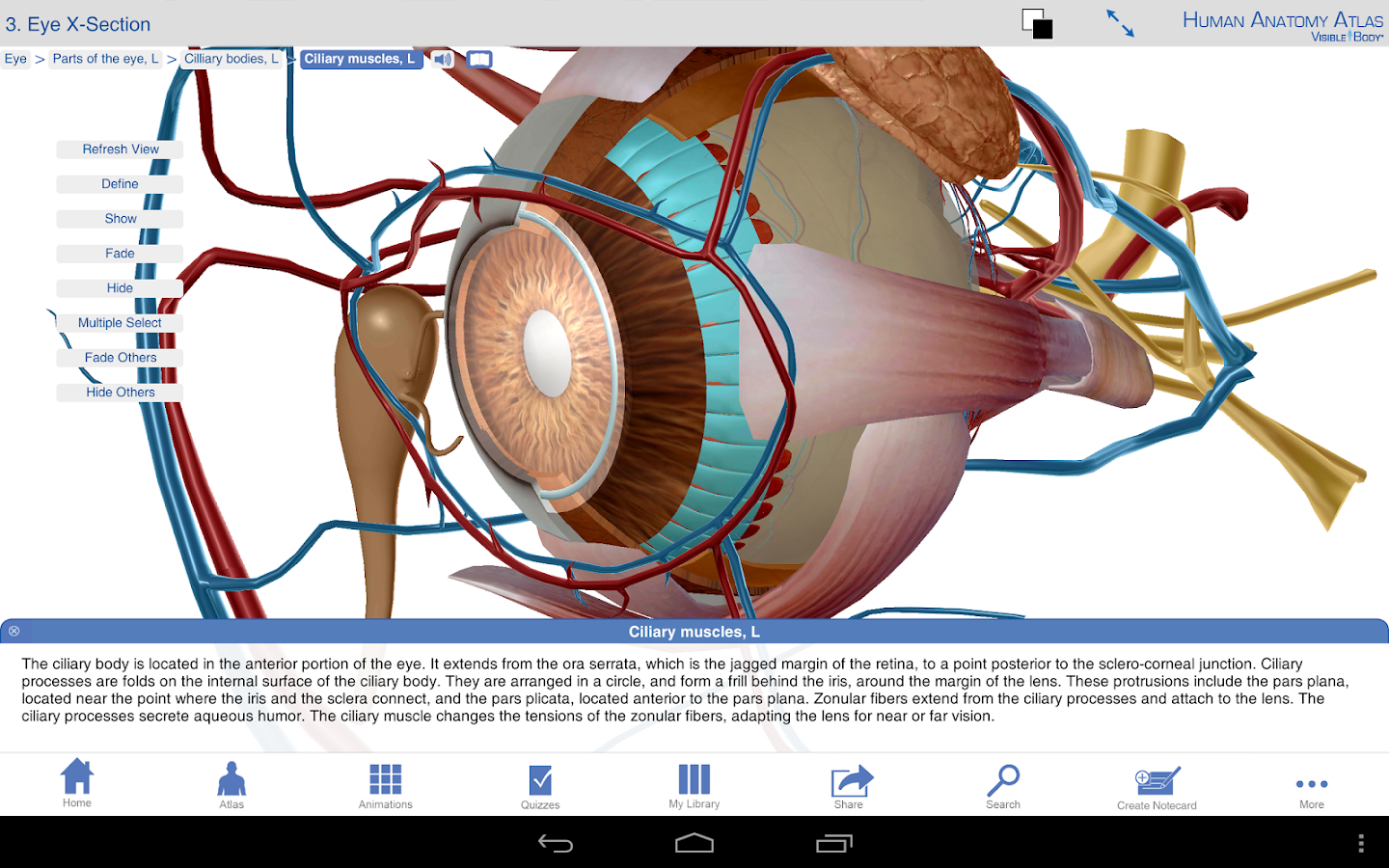Click the Refresh View button
This screenshot has height=868, width=1389.
120,149
